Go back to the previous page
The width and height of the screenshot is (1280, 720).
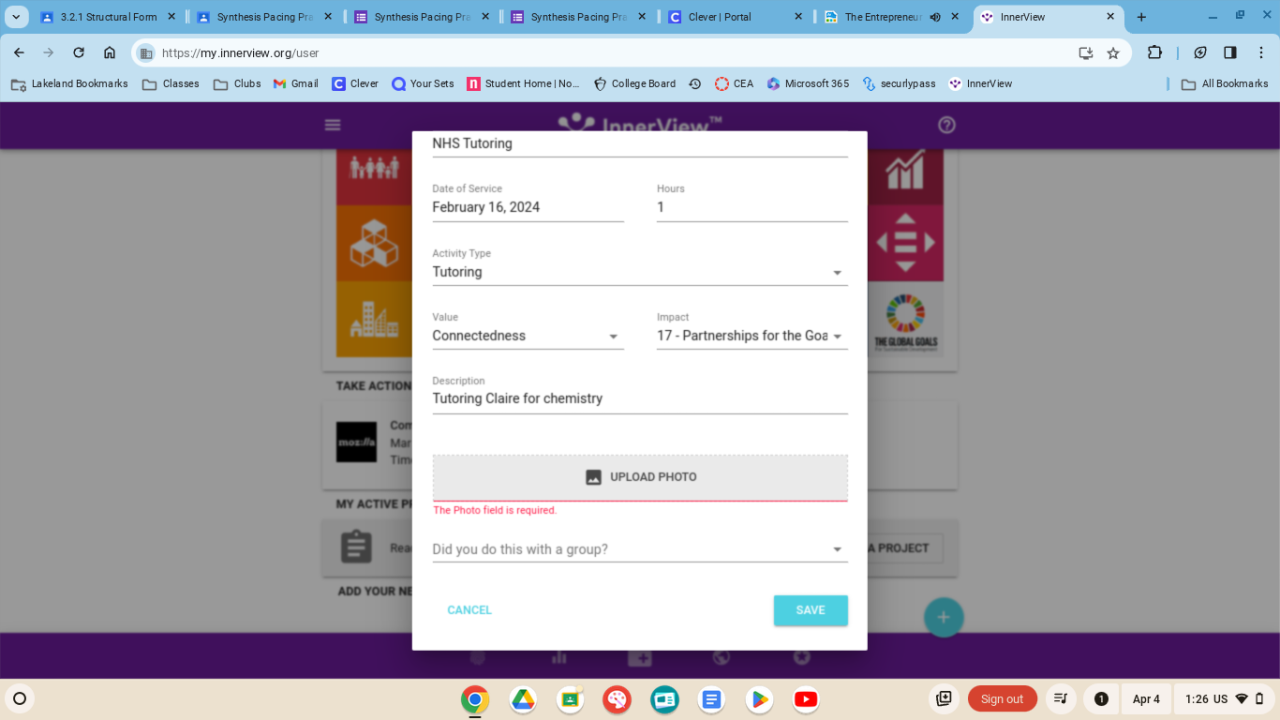tap(19, 53)
